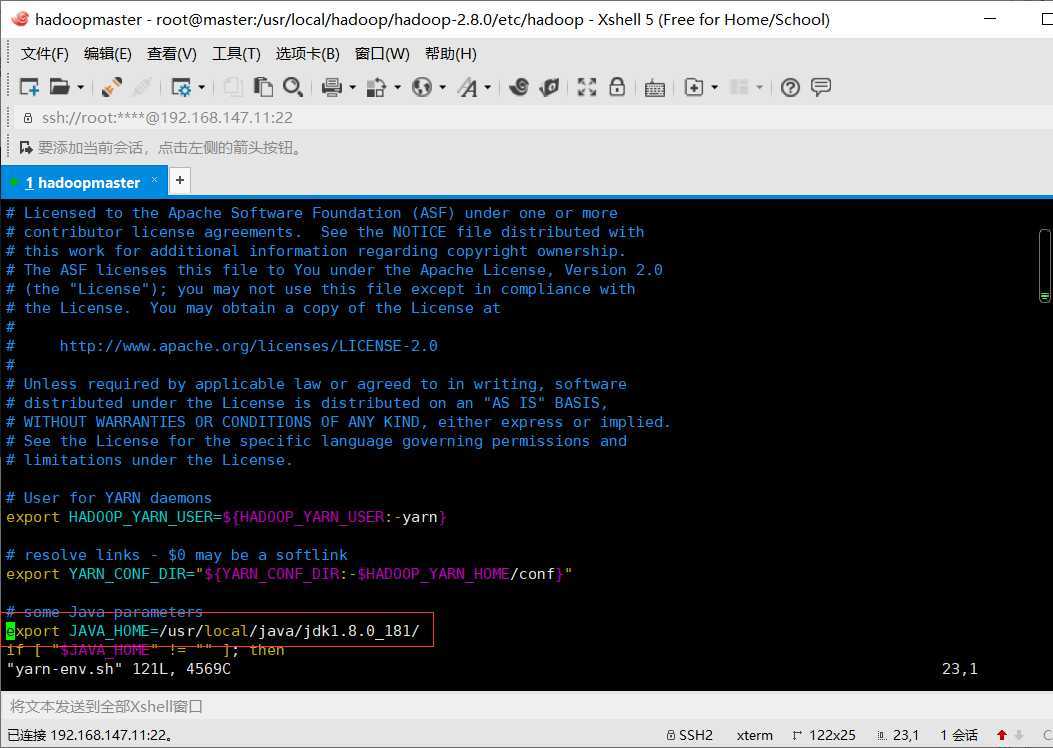Expand the Print dropdown arrow
The height and width of the screenshot is (748, 1053).
tap(353, 87)
